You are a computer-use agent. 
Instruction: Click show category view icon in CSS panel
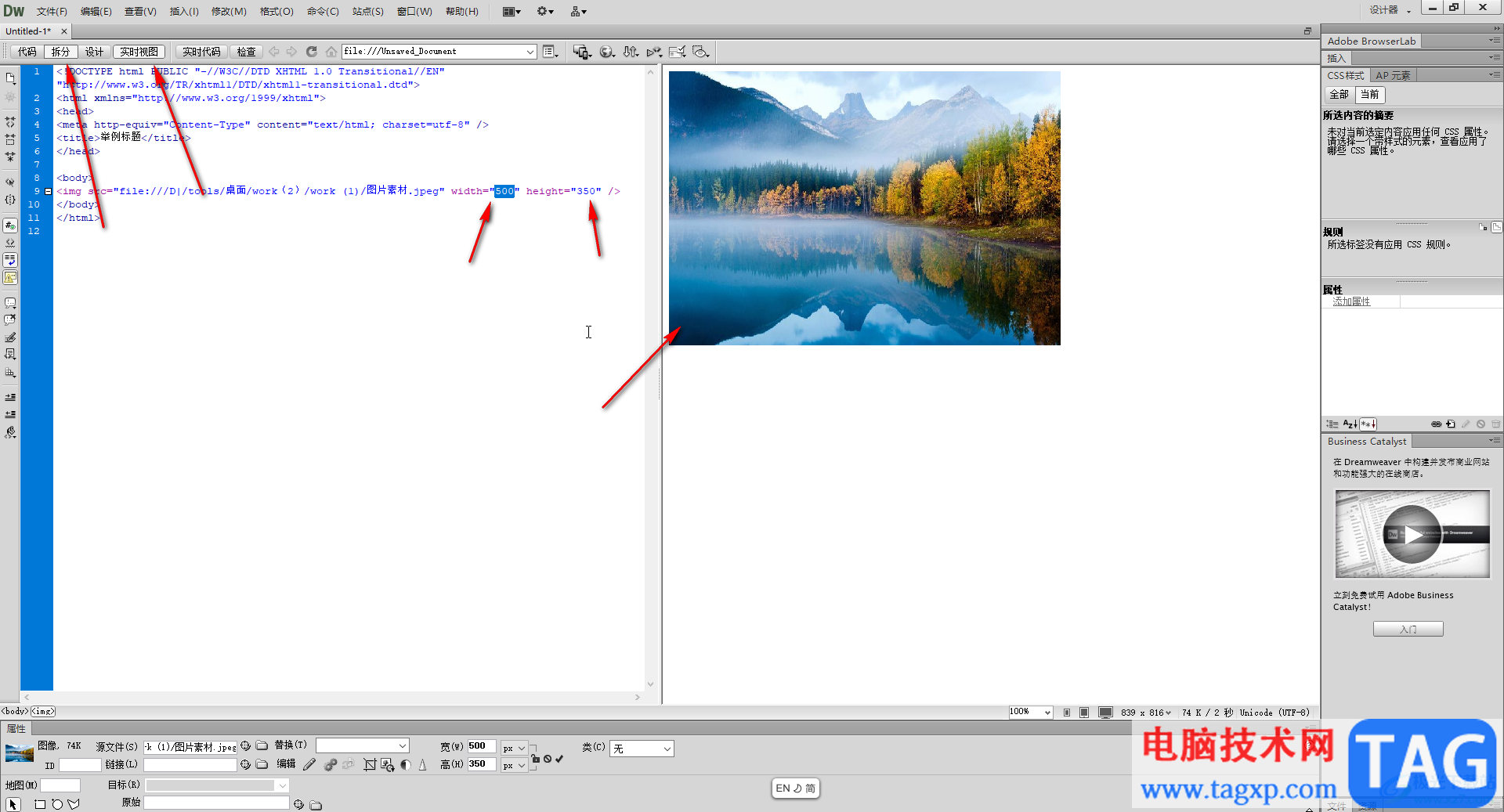(x=1332, y=424)
